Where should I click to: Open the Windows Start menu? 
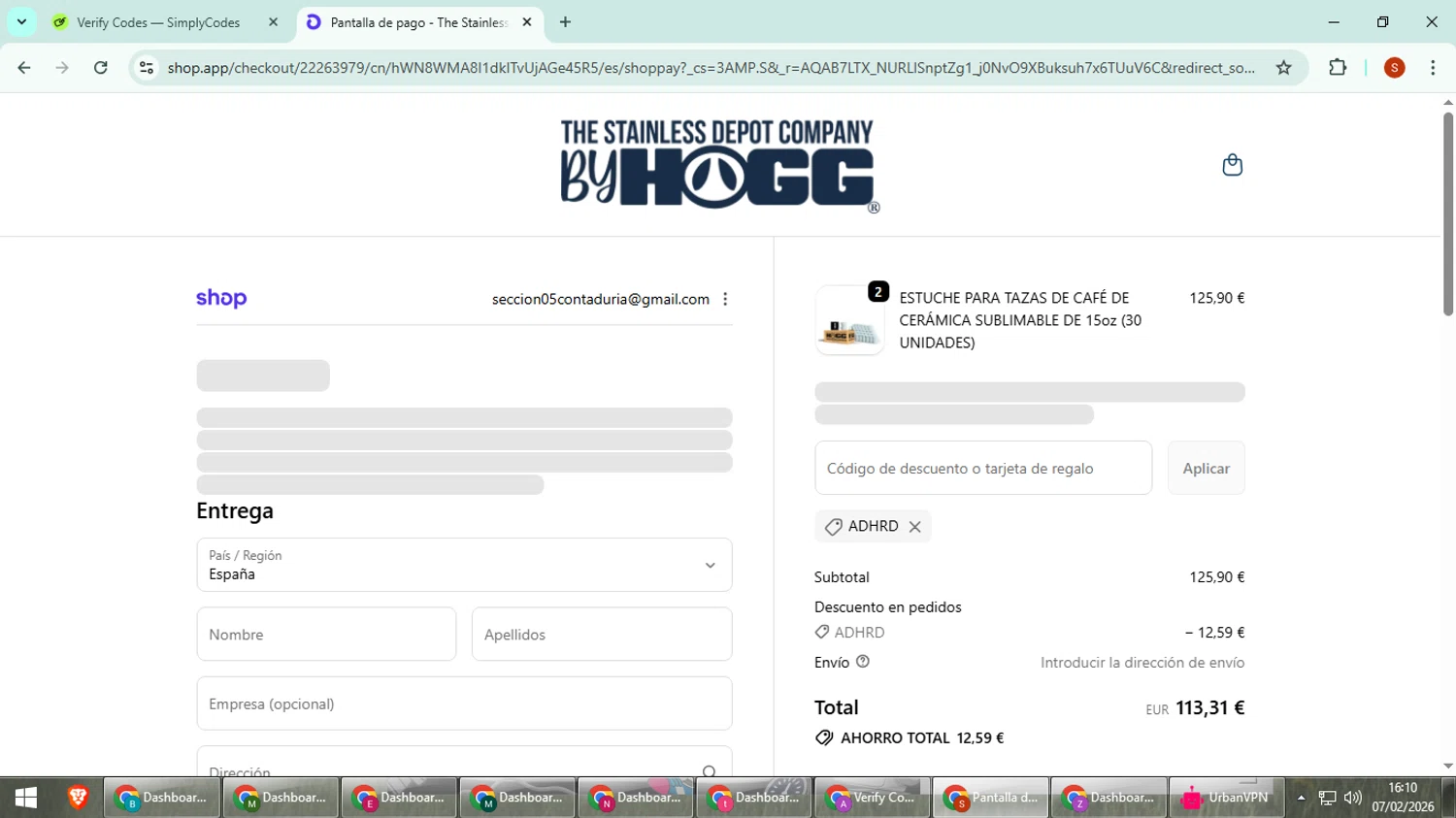[x=26, y=798]
